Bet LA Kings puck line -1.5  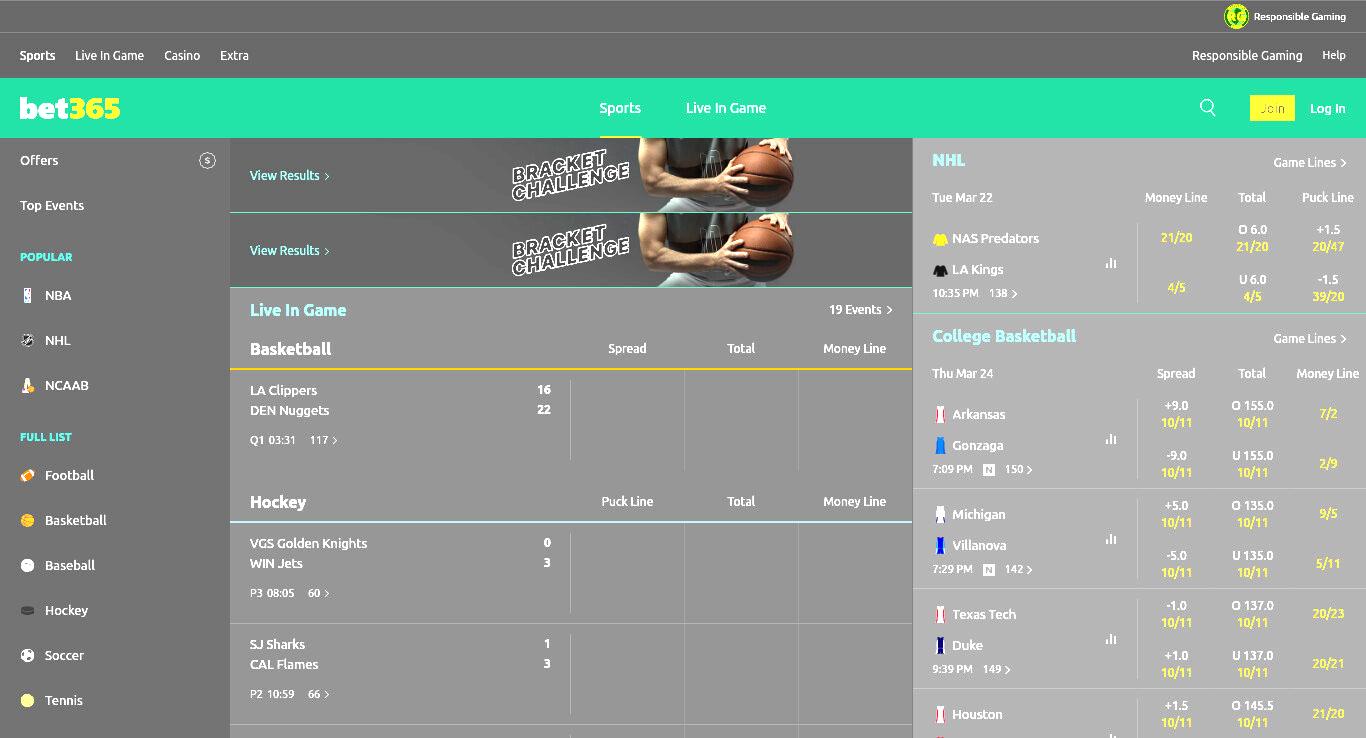coord(1327,288)
